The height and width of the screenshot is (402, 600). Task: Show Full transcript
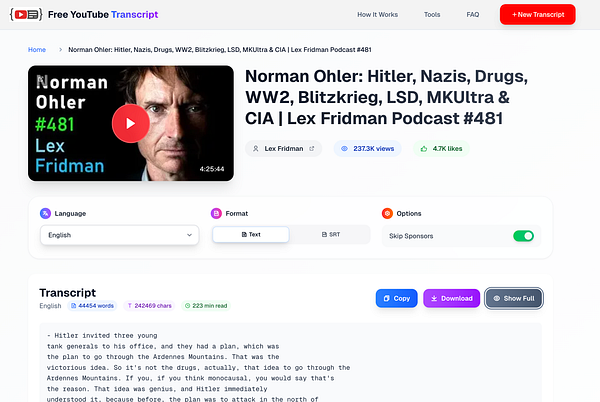tap(514, 298)
